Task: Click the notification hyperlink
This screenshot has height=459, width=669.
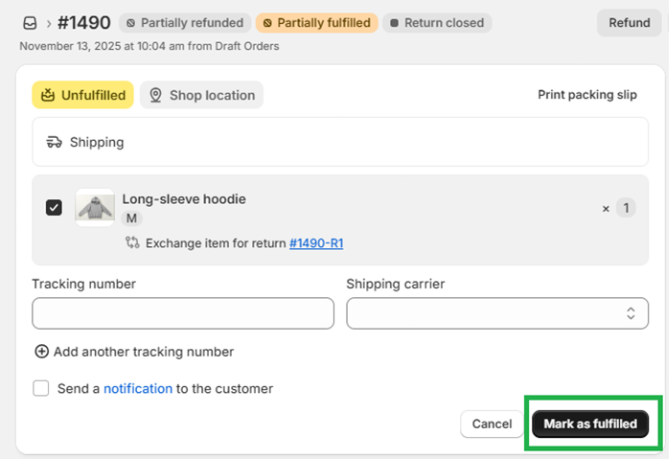Action: (138, 389)
